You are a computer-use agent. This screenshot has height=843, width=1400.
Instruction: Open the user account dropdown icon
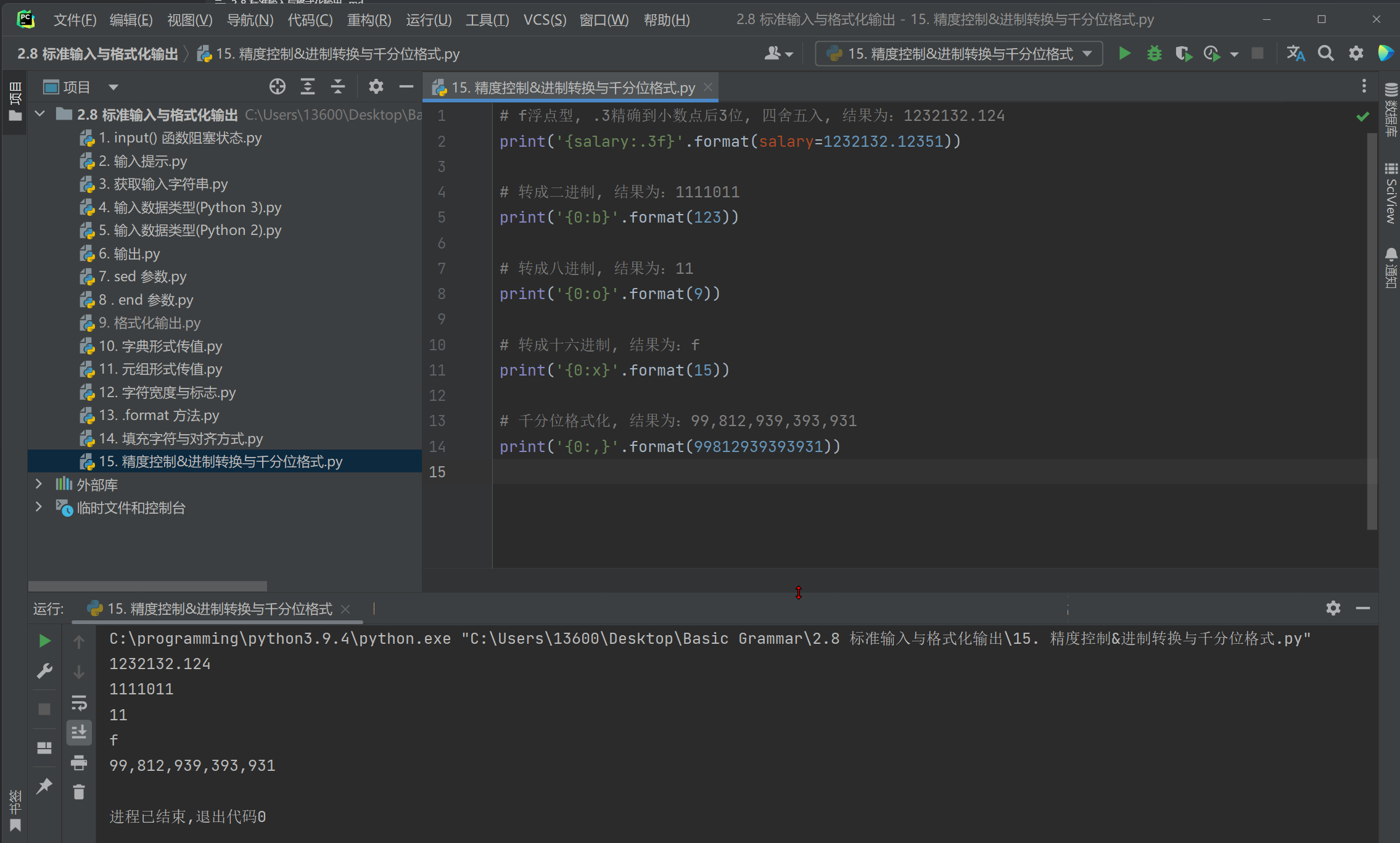coord(778,54)
